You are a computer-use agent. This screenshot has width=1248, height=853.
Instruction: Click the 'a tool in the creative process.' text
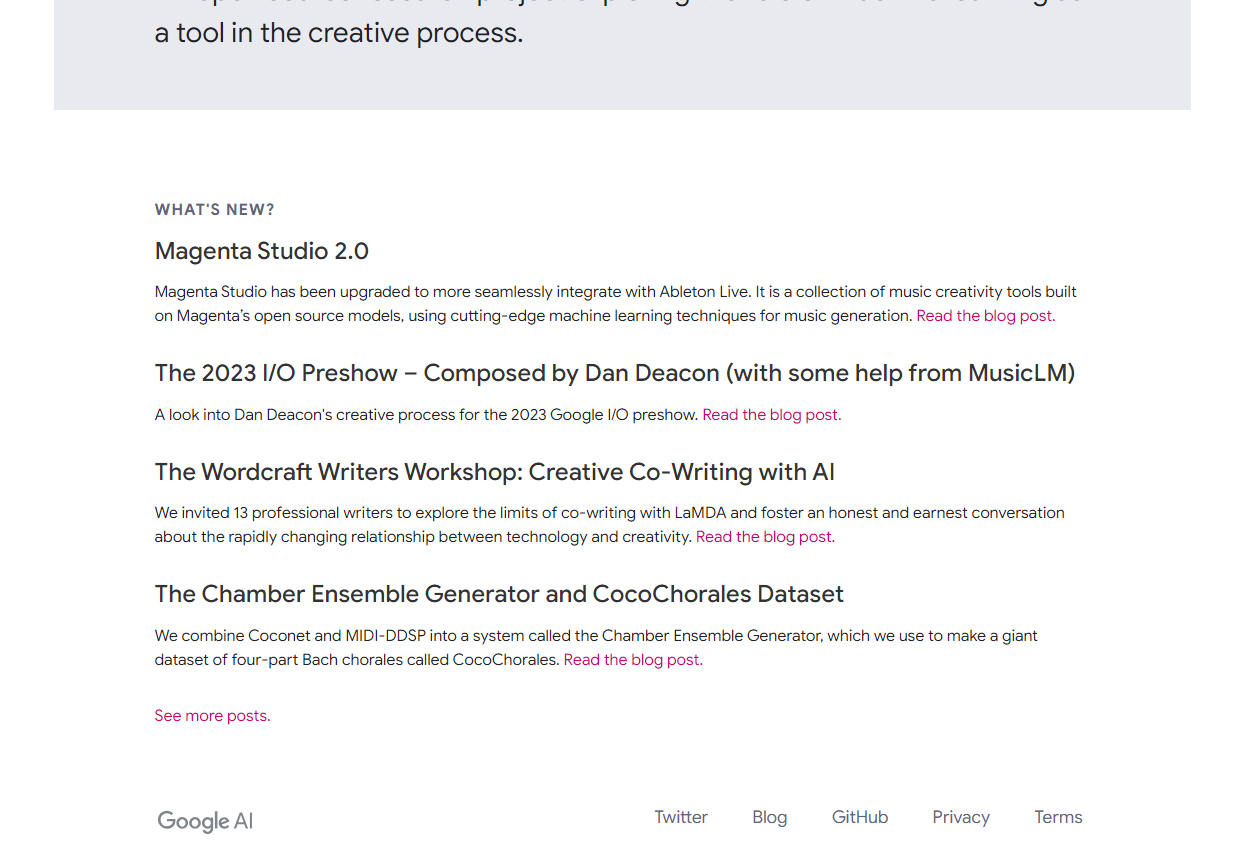tap(339, 33)
